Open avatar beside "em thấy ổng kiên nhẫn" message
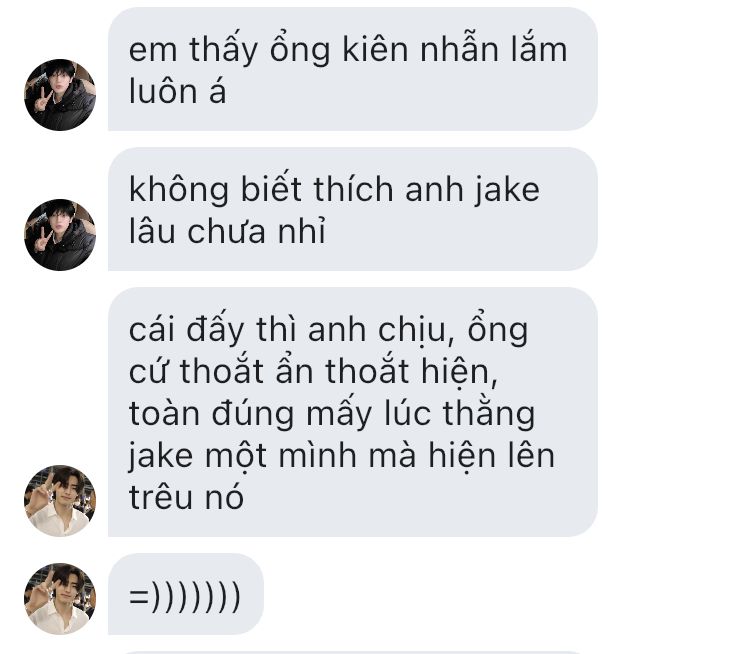Image resolution: width=750 pixels, height=654 pixels. tap(60, 95)
